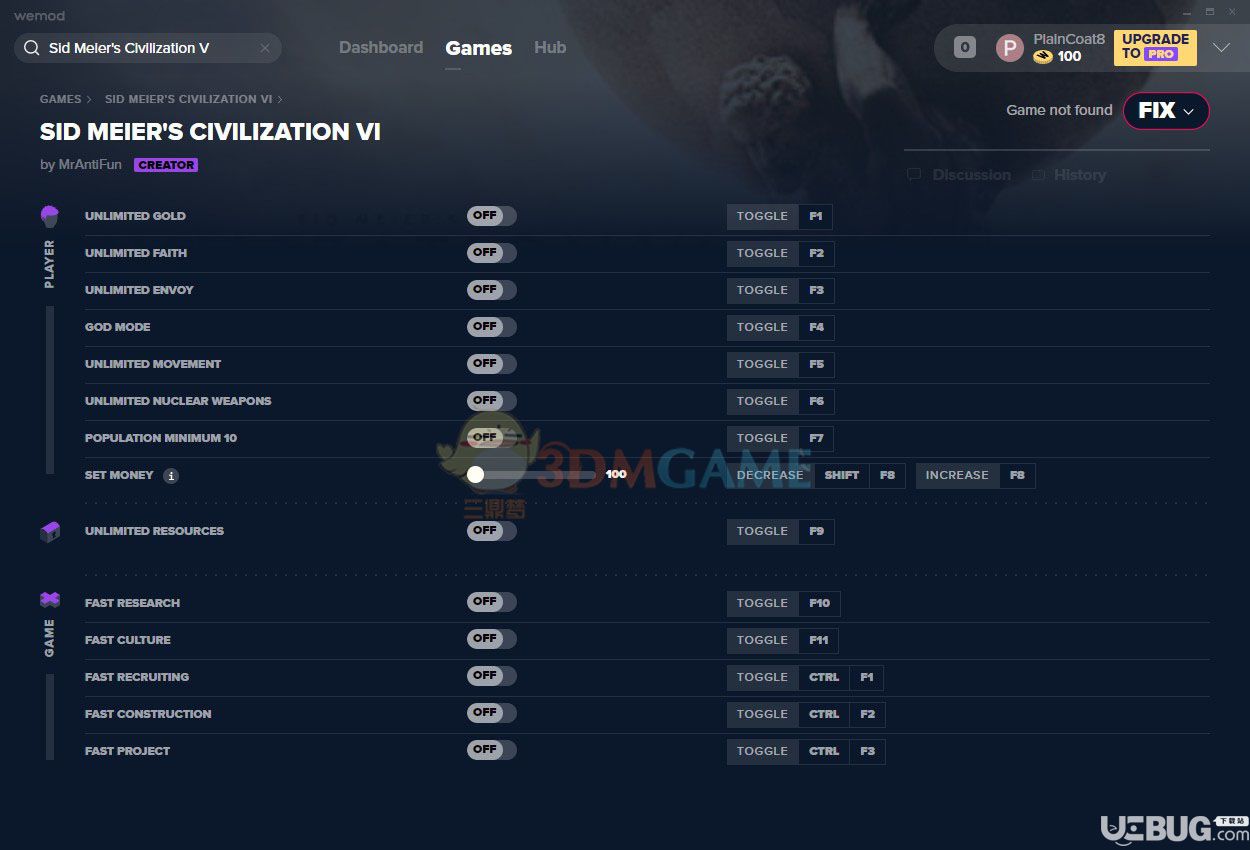Click the Game category icon
Screen dimensions: 1250x850
pyautogui.click(x=49, y=600)
